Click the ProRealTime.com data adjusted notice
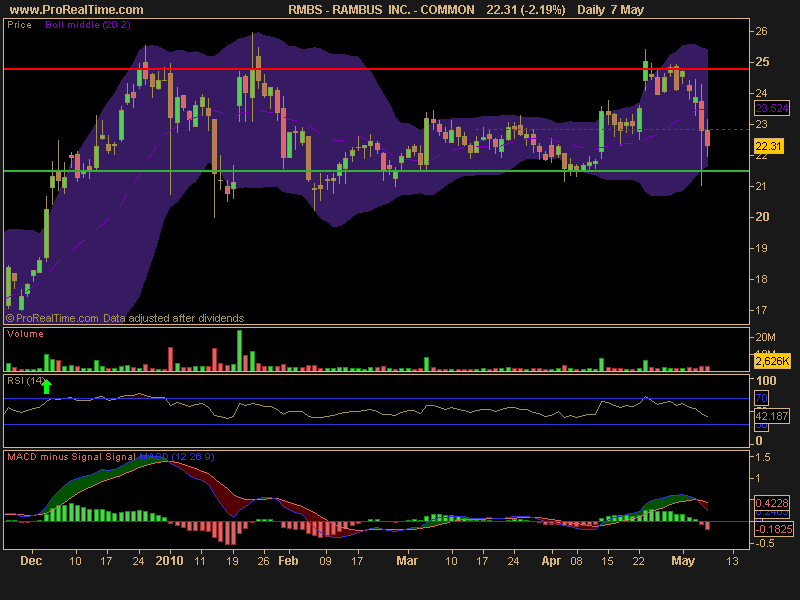This screenshot has height=600, width=800. [x=125, y=318]
